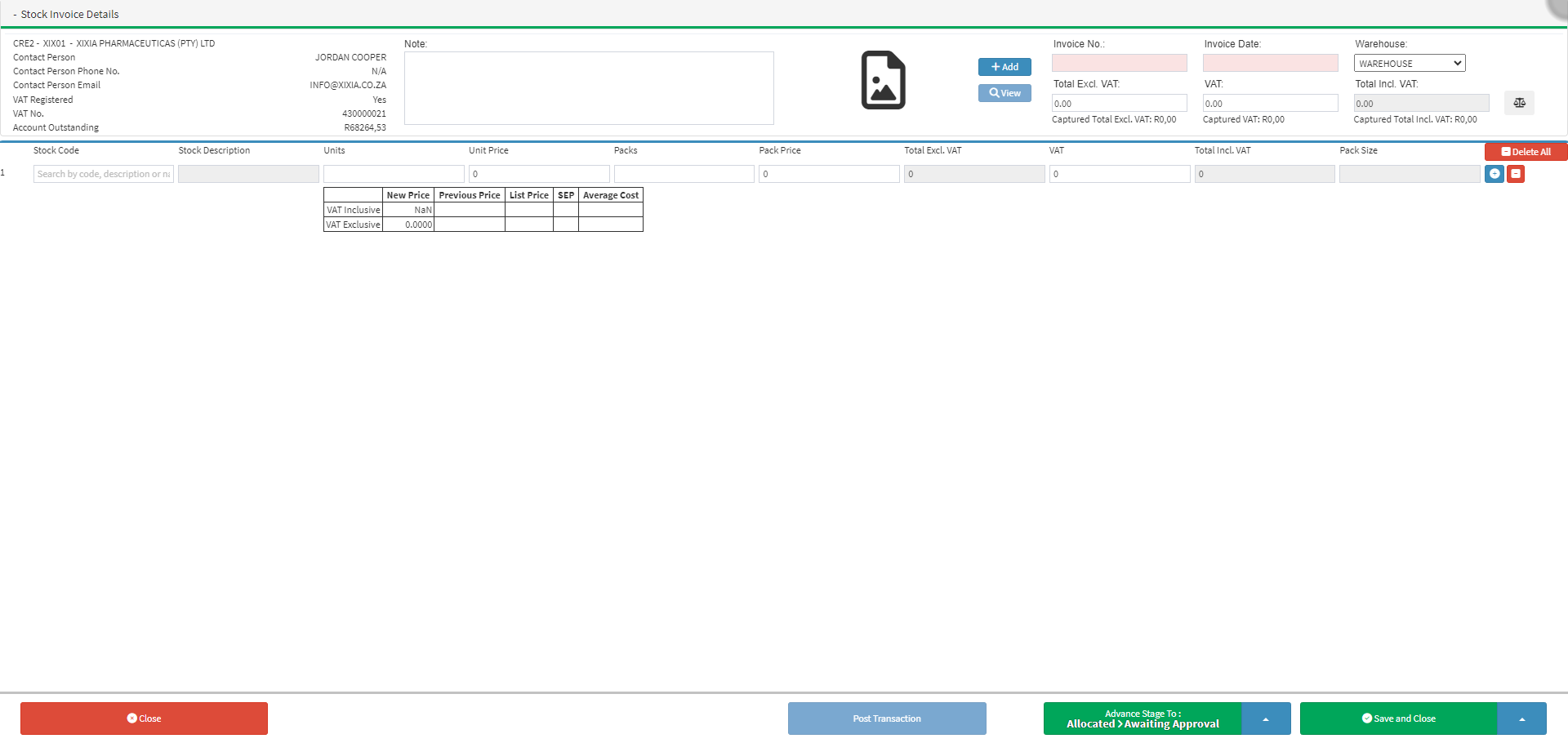Click the Previous Price column header
Viewport: 1568px width, 743px height.
pos(470,195)
